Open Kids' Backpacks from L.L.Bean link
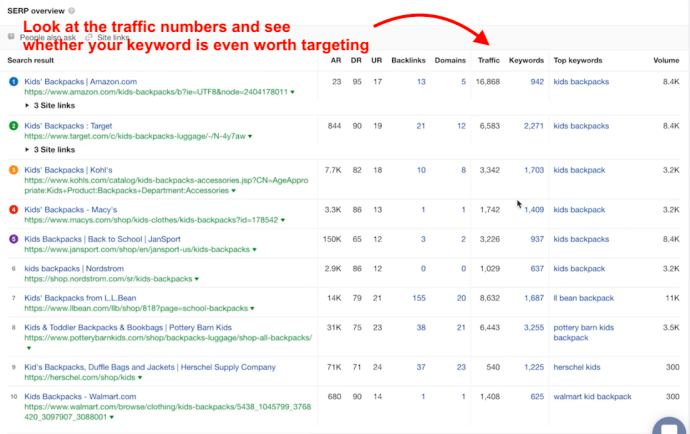This screenshot has width=690, height=434. (80, 298)
